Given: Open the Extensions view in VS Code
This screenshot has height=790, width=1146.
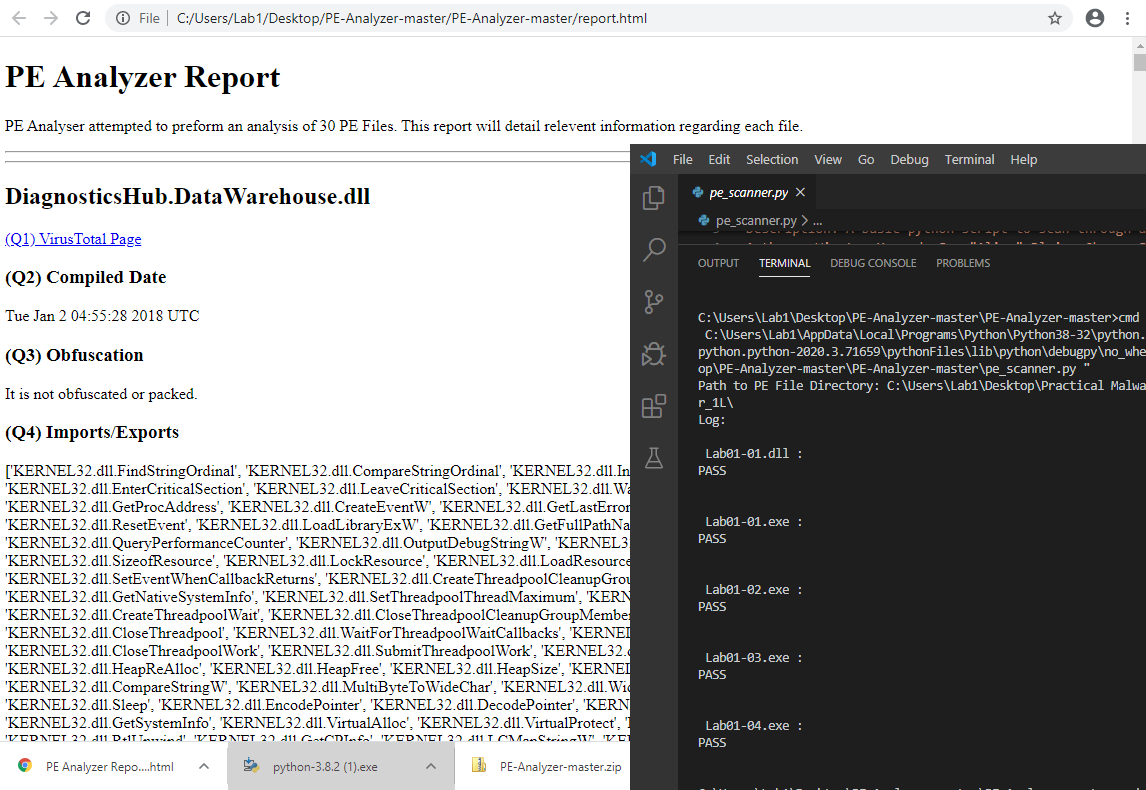Looking at the screenshot, I should click(653, 406).
